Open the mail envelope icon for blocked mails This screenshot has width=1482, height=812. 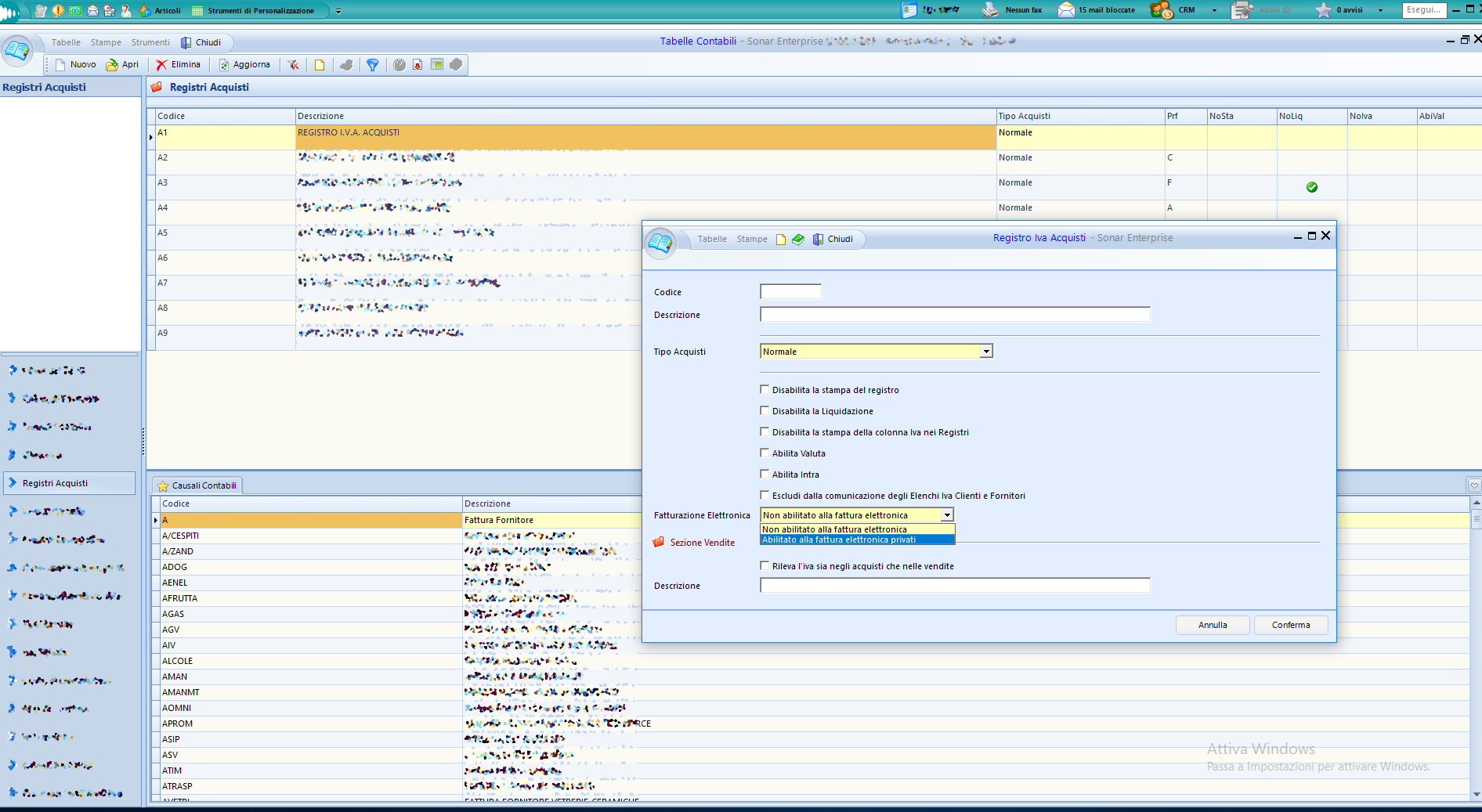coord(1066,10)
